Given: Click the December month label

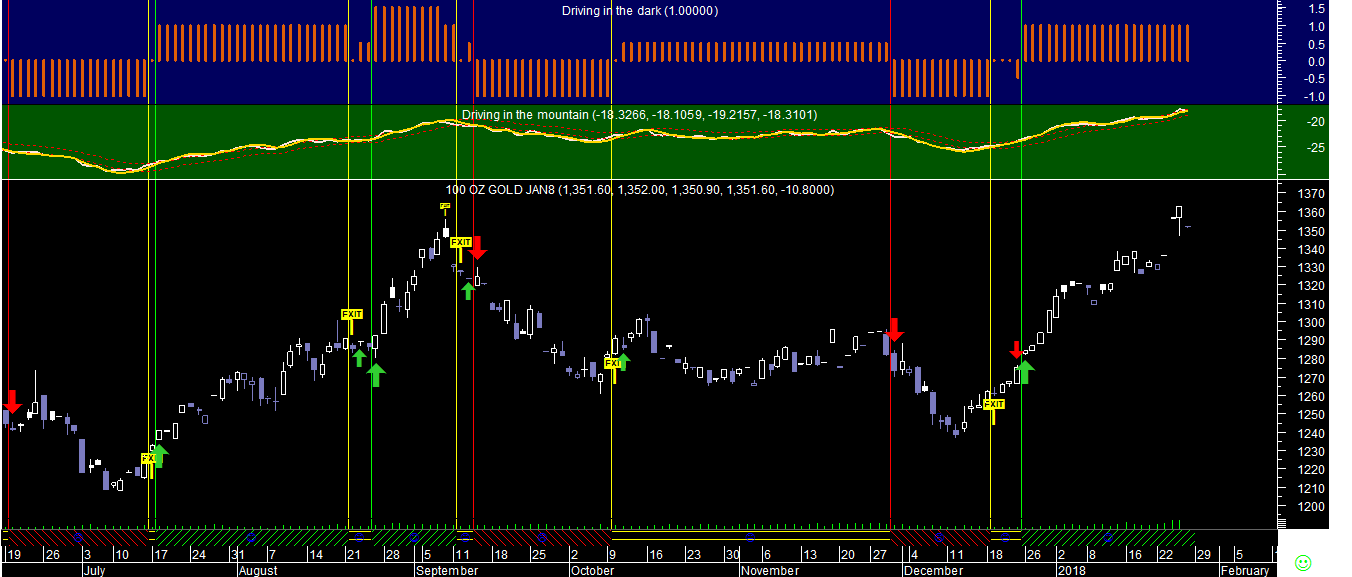Looking at the screenshot, I should tap(932, 571).
